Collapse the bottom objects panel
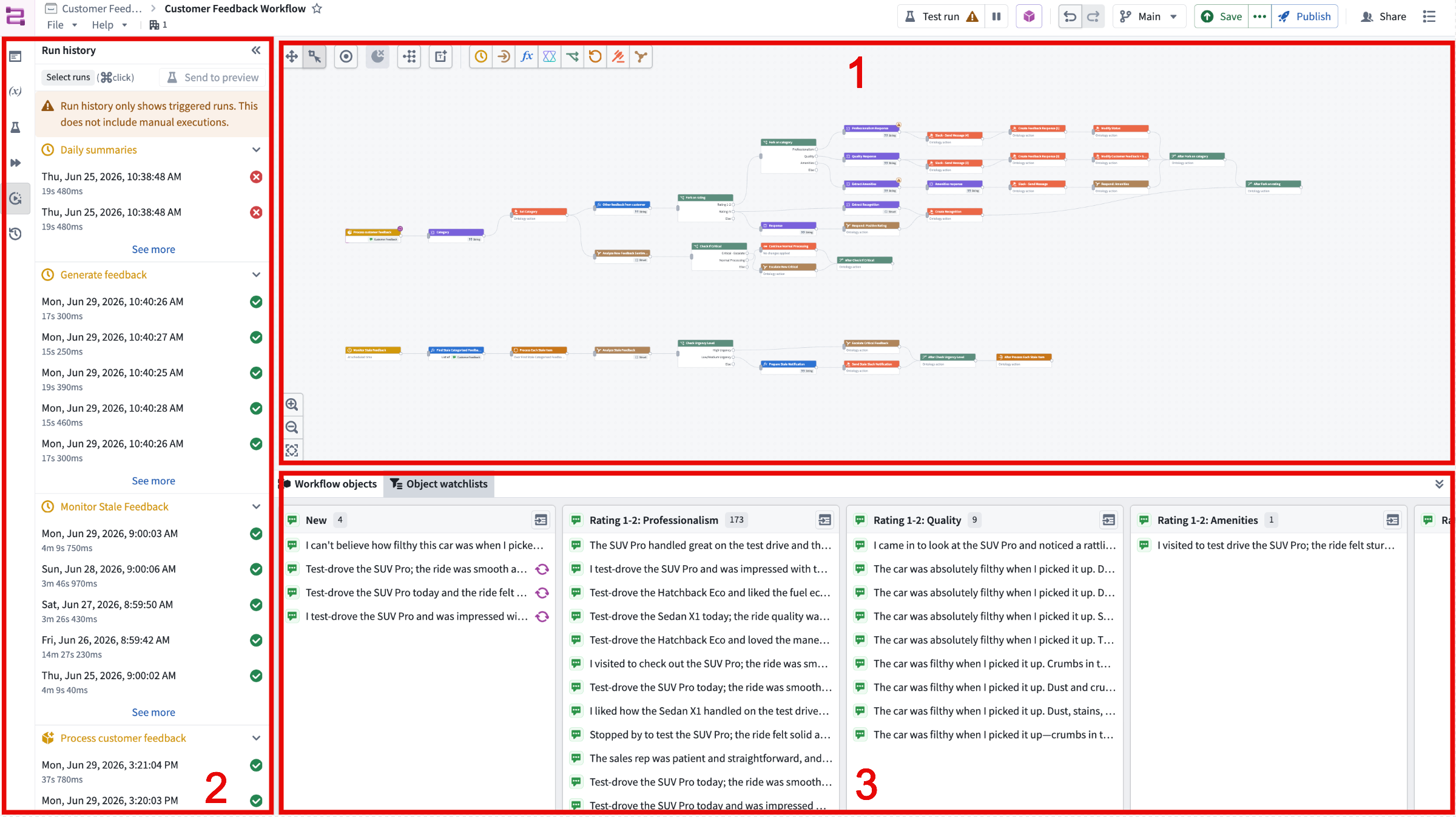This screenshot has height=817, width=1456. pos(1439,484)
